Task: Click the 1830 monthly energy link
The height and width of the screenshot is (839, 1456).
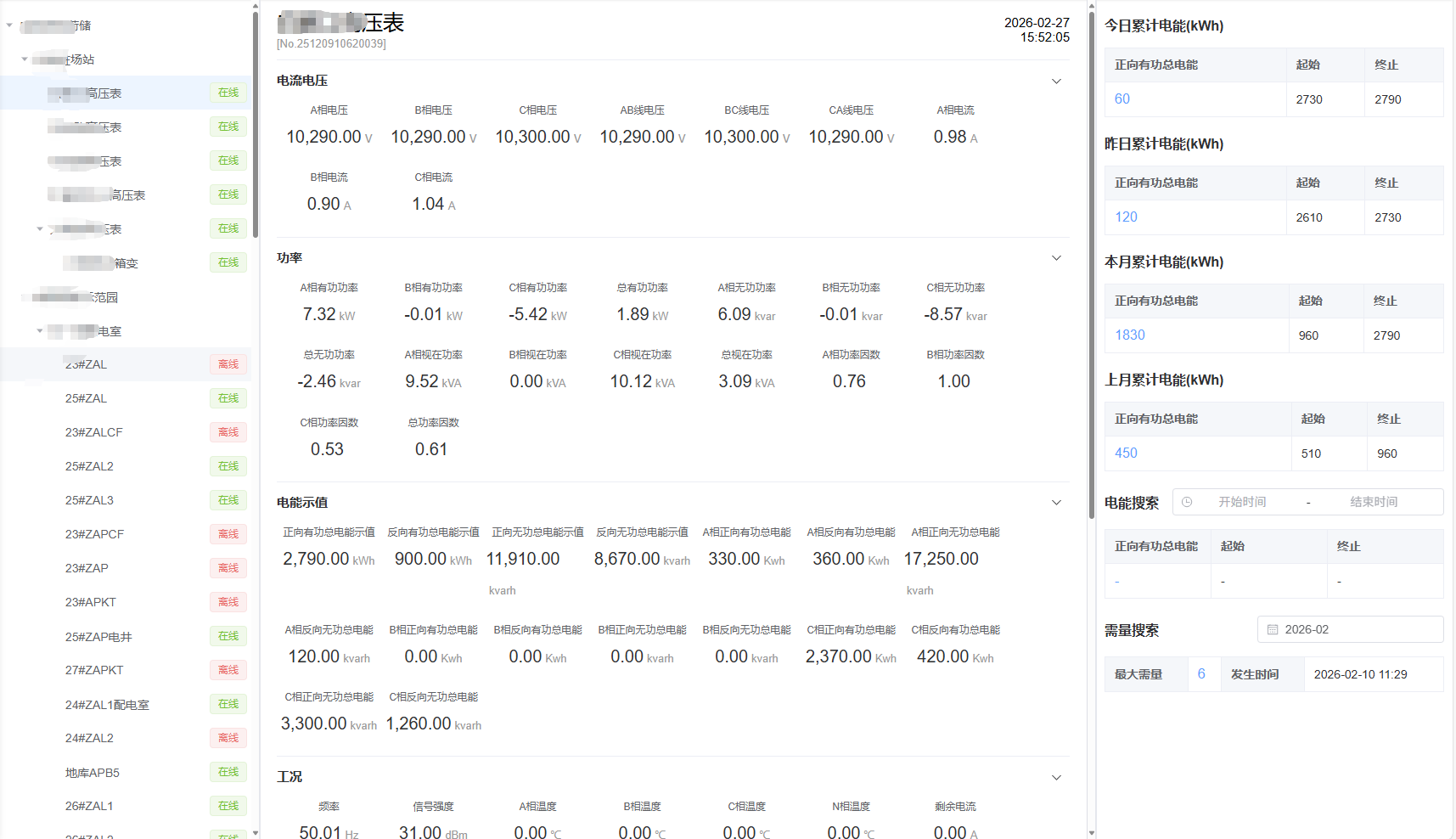Action: pyautogui.click(x=1130, y=335)
